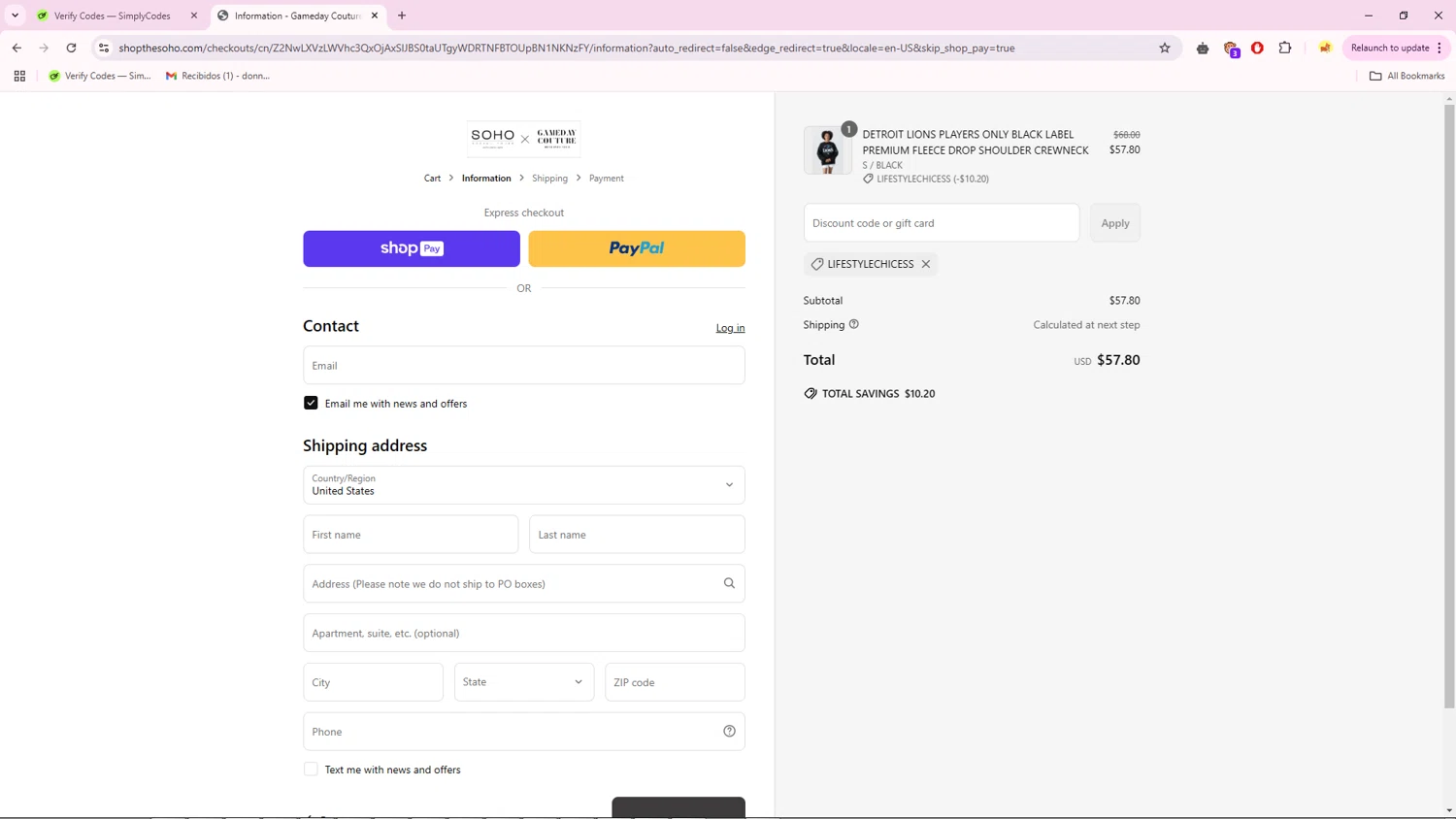Open the extension with badge 3

pos(1231,49)
